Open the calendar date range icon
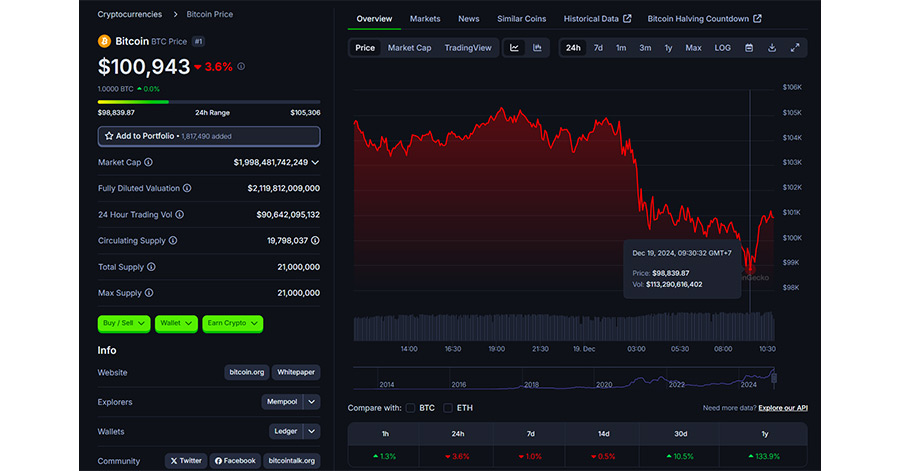Screen dimensions: 900x471 click(x=749, y=48)
